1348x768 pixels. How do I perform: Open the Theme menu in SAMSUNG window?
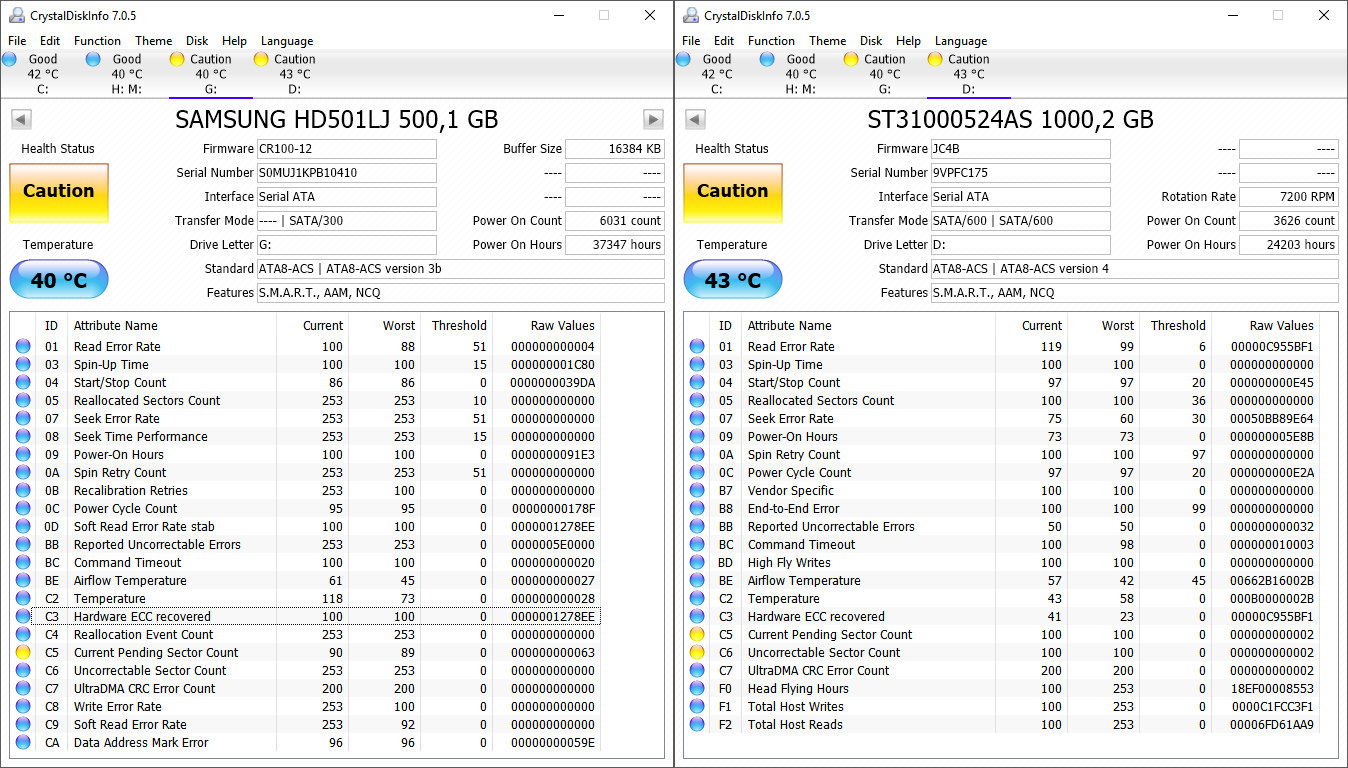153,41
